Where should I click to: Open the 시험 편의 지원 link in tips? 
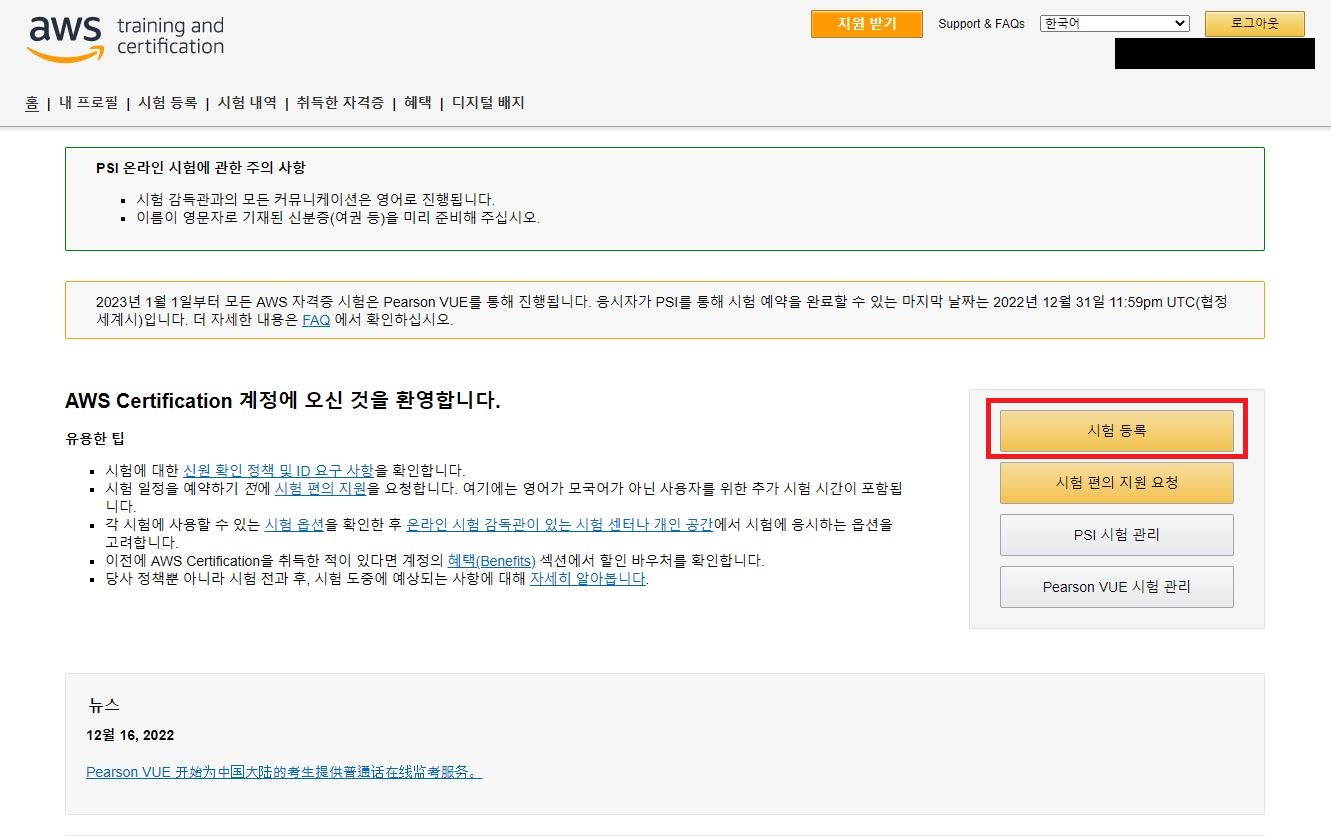pyautogui.click(x=320, y=488)
